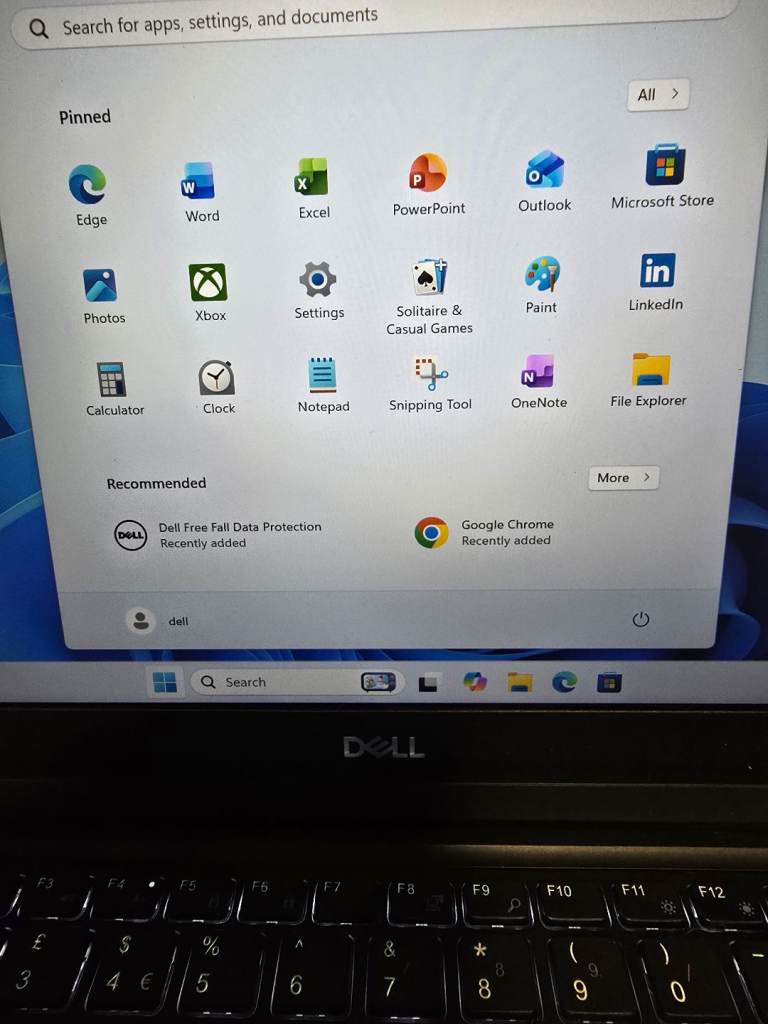Open recommended Google Chrome entry
The height and width of the screenshot is (1024, 768).
485,533
